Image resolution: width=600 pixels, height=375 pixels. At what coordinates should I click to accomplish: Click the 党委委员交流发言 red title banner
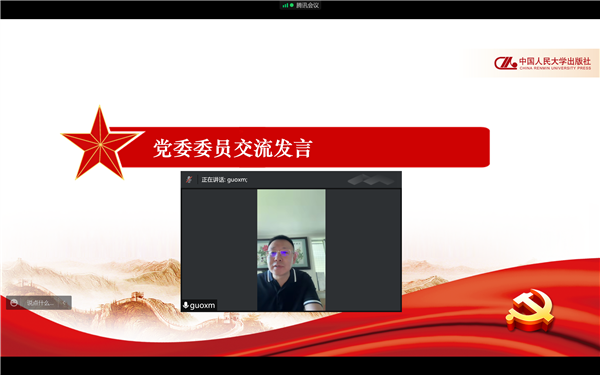298,147
